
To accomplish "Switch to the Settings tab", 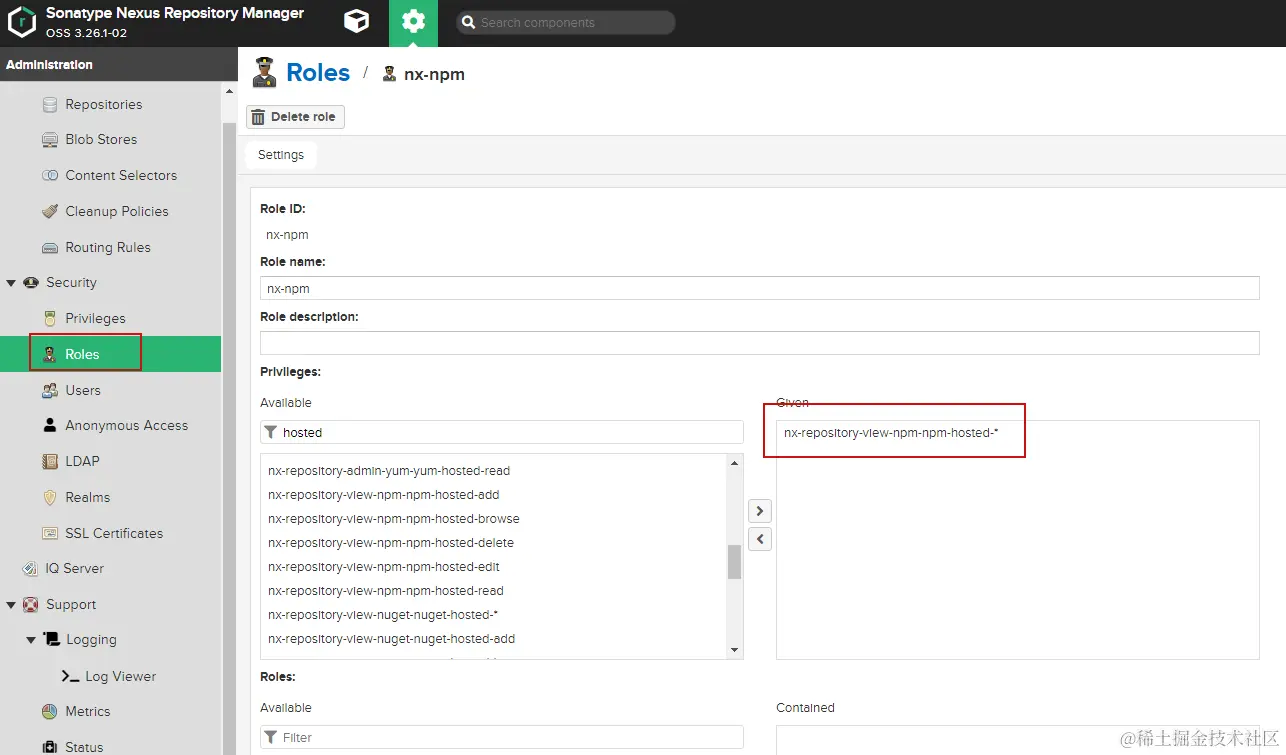I will [281, 155].
